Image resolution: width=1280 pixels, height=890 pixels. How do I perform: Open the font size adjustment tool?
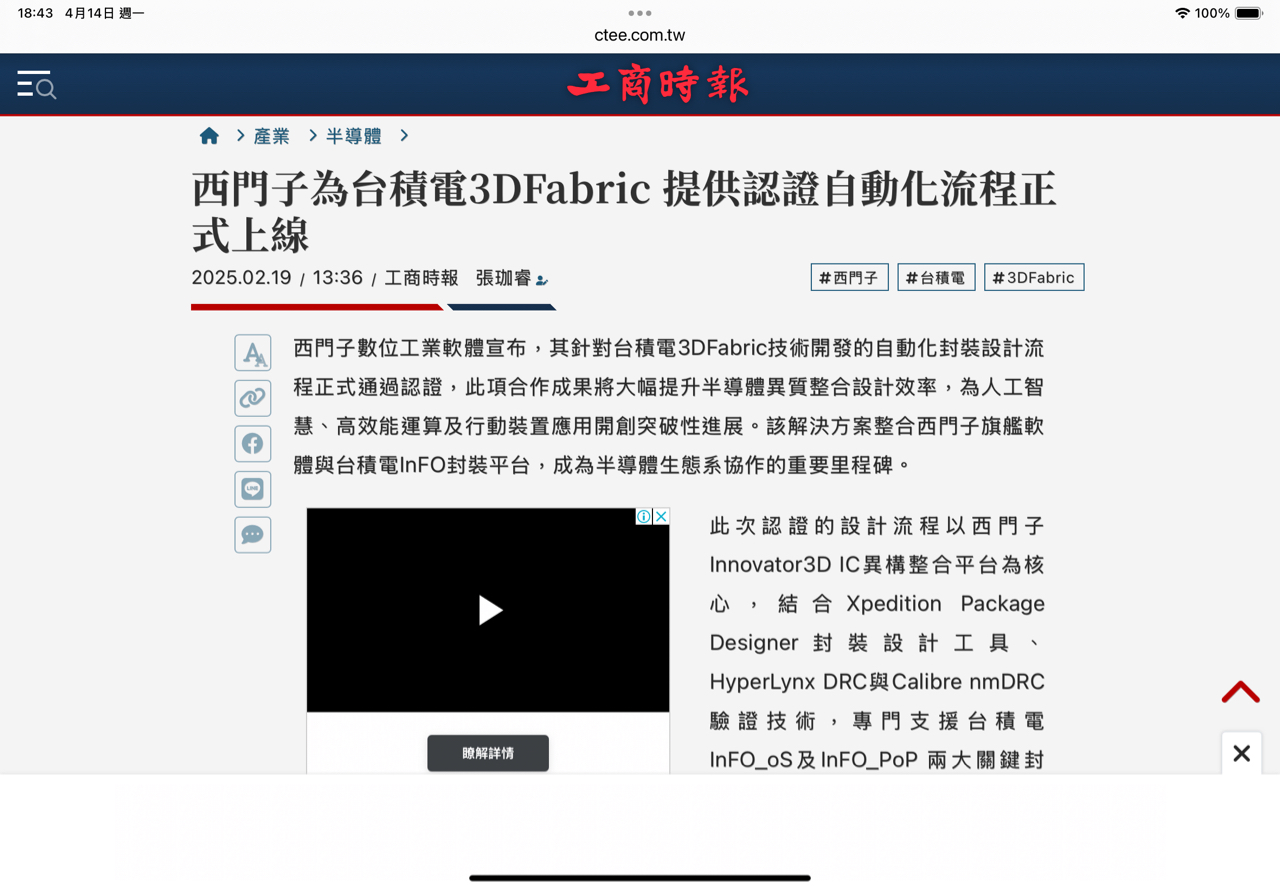pos(253,353)
